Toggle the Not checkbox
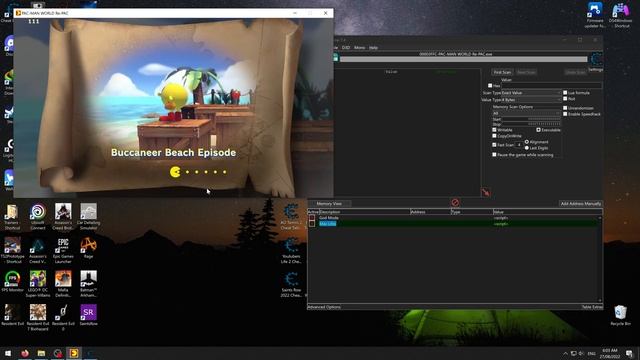 565,98
